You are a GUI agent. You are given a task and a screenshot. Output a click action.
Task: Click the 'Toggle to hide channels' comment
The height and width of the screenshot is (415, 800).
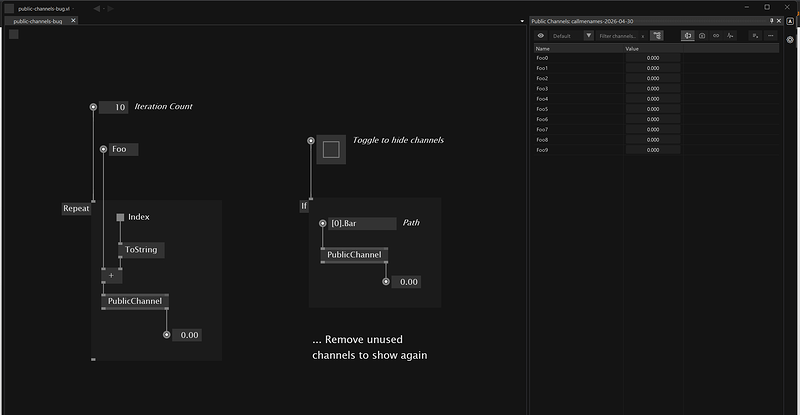[398, 140]
